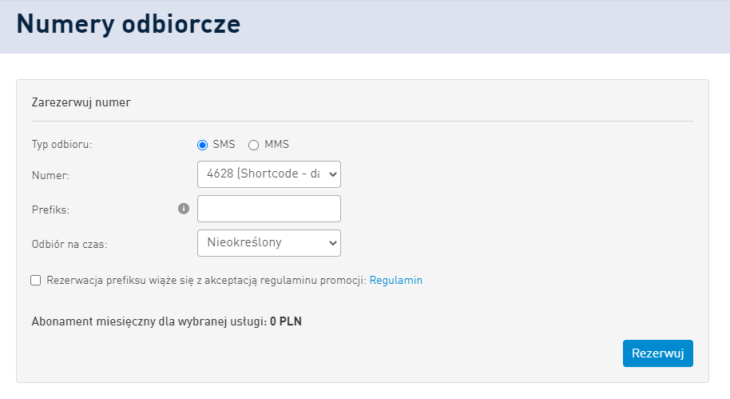Click the Numery odbiorcze heading

[128, 24]
